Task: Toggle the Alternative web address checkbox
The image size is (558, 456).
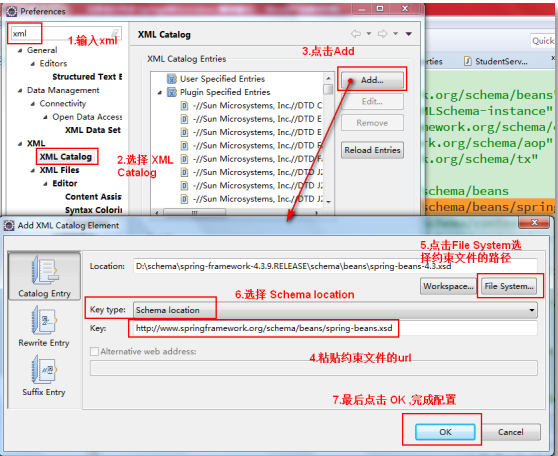Action: click(94, 352)
